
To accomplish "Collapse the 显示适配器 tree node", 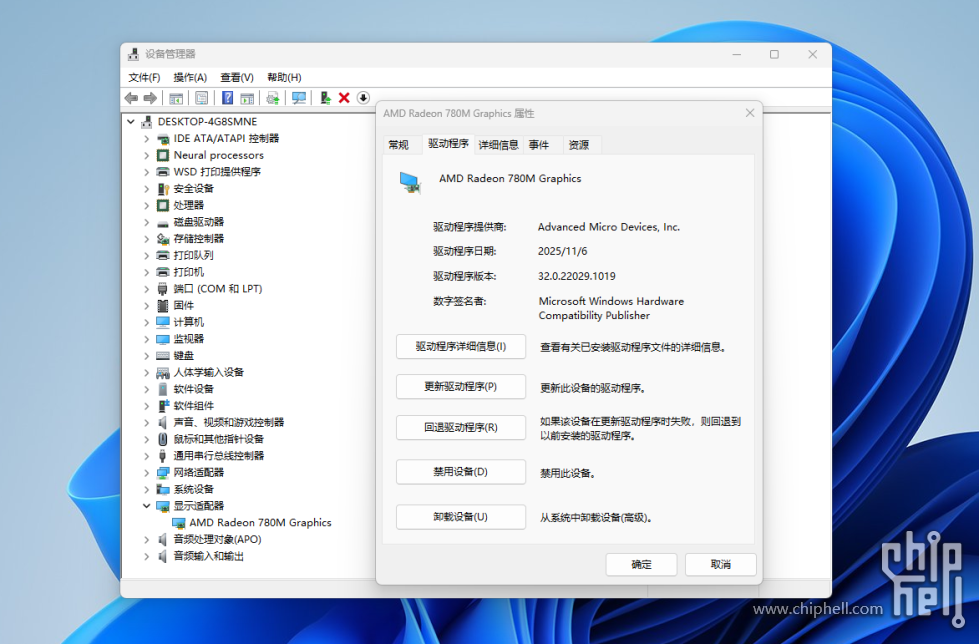I will [x=147, y=505].
